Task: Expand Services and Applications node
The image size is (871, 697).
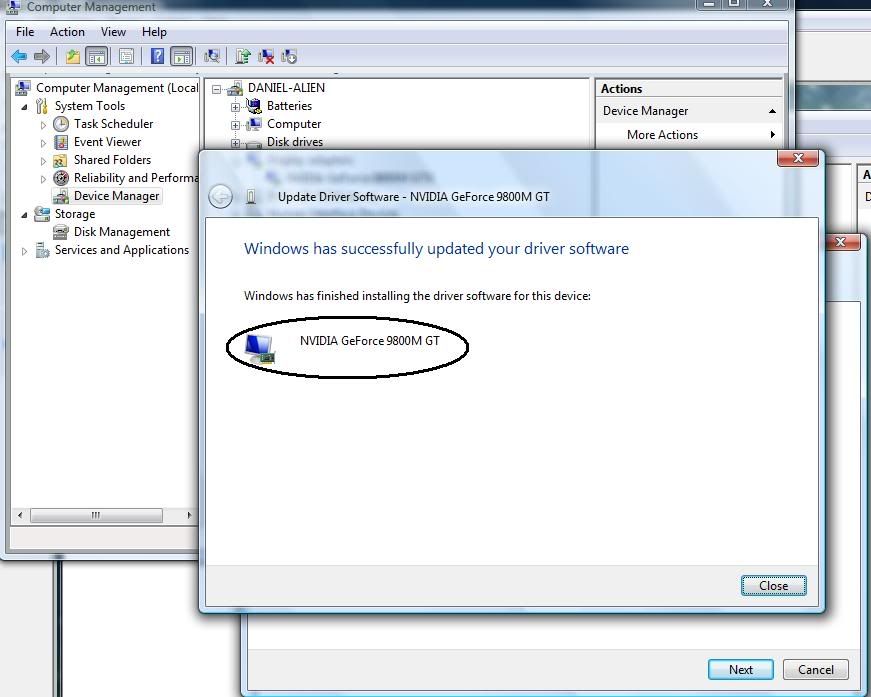Action: (x=24, y=251)
